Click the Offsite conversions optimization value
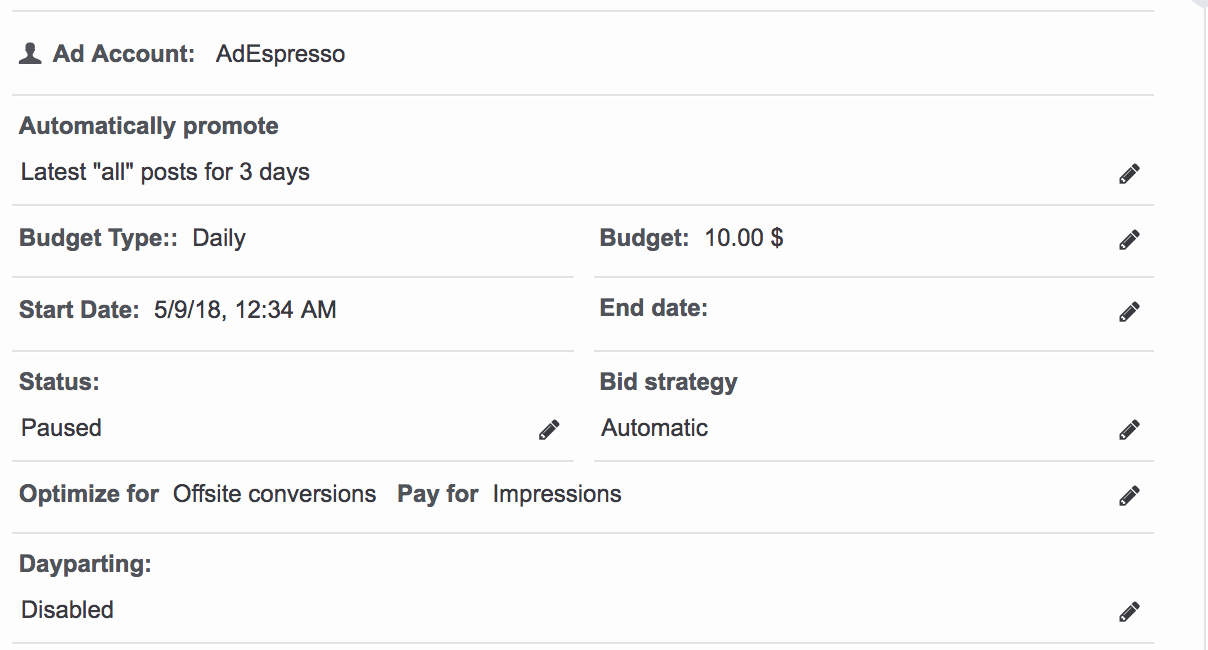This screenshot has width=1208, height=650. [x=275, y=494]
